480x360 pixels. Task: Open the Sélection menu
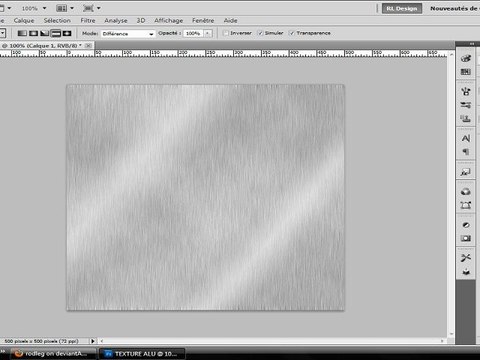[57, 21]
